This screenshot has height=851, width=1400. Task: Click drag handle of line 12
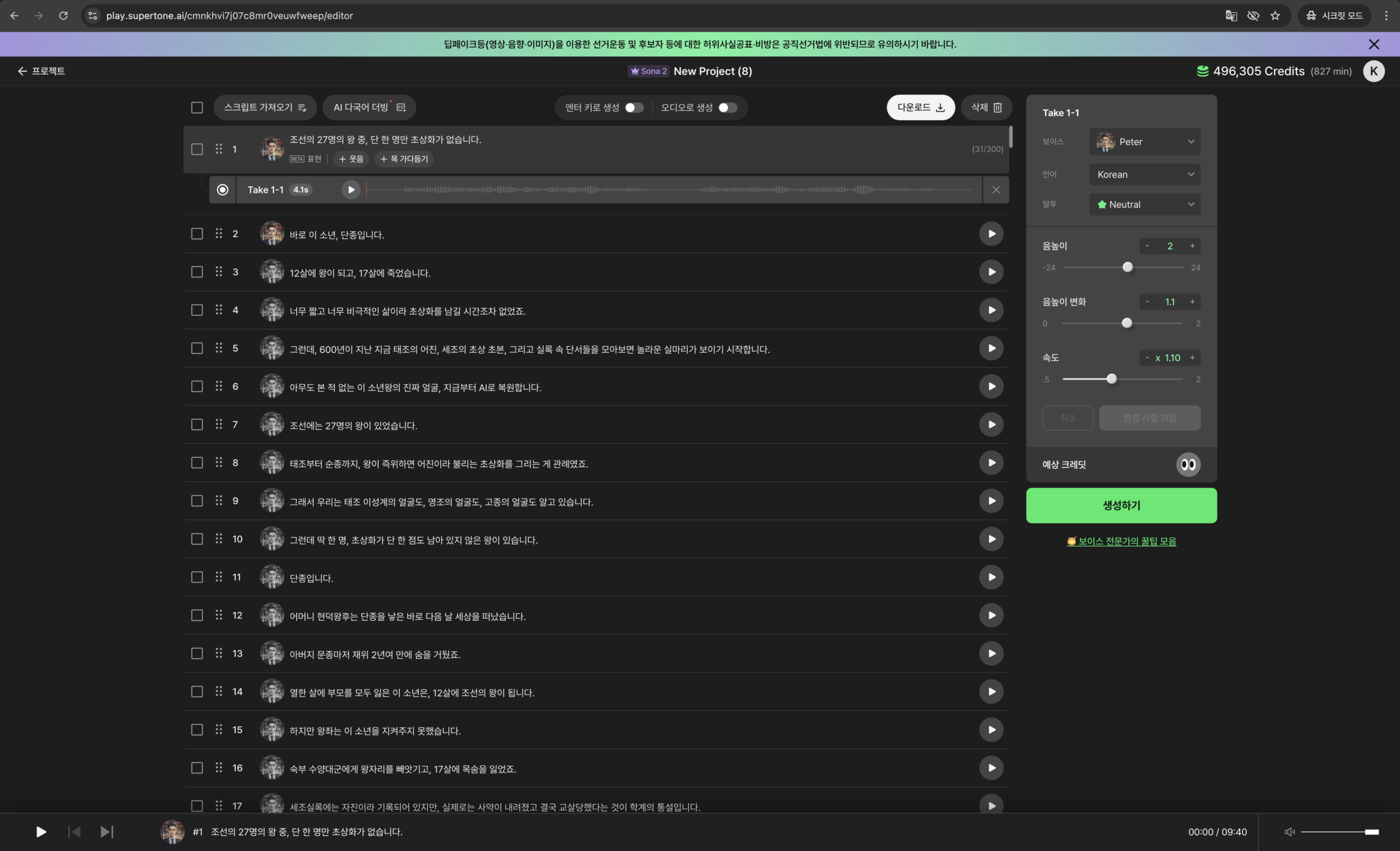point(219,615)
